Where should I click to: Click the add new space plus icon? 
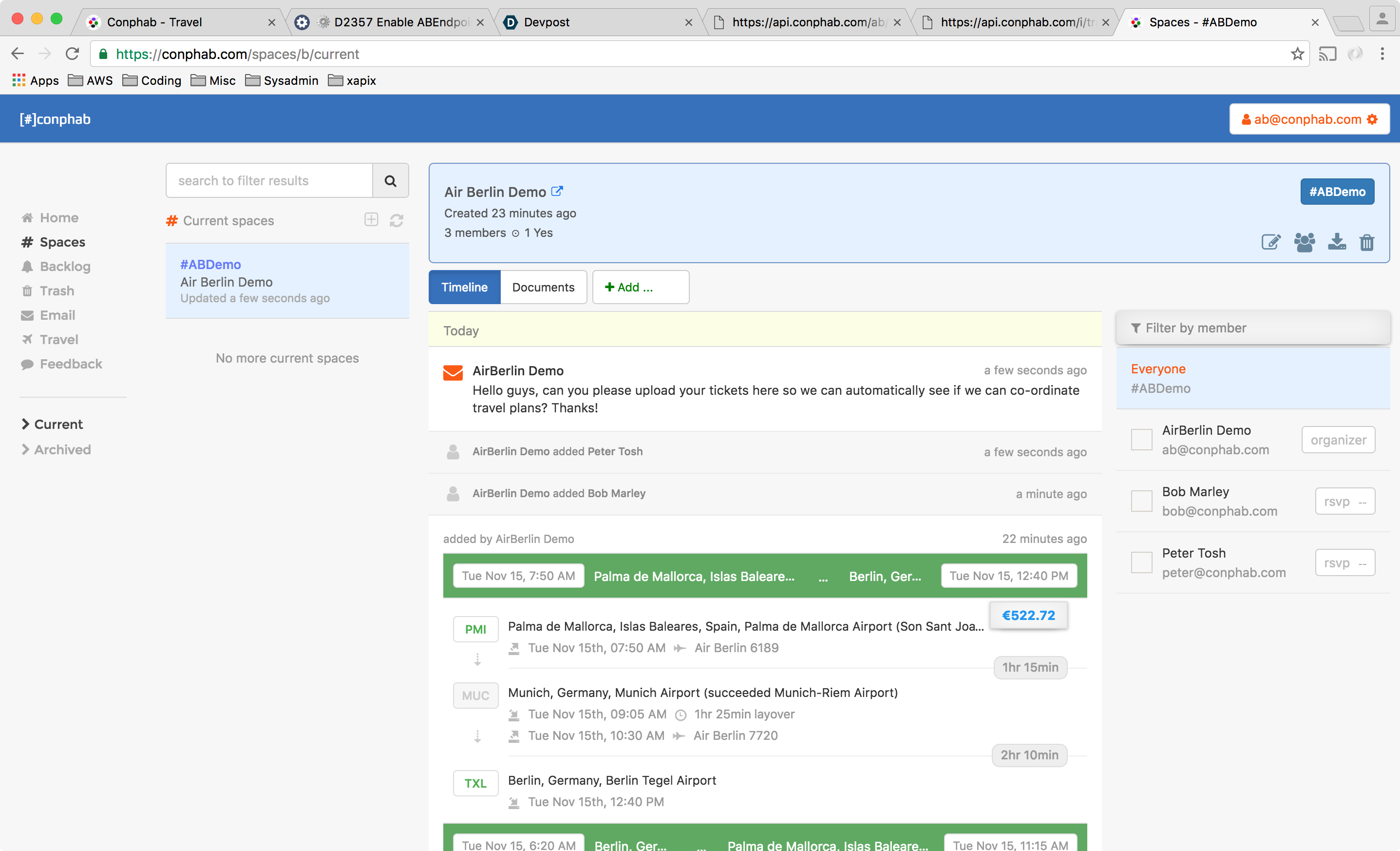pyautogui.click(x=371, y=220)
